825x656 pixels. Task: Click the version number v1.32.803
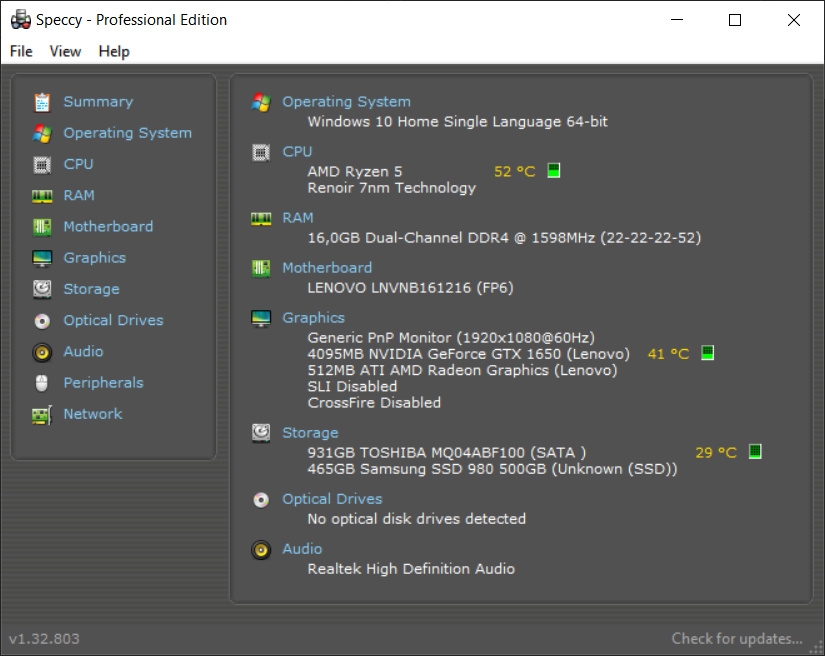pos(44,639)
